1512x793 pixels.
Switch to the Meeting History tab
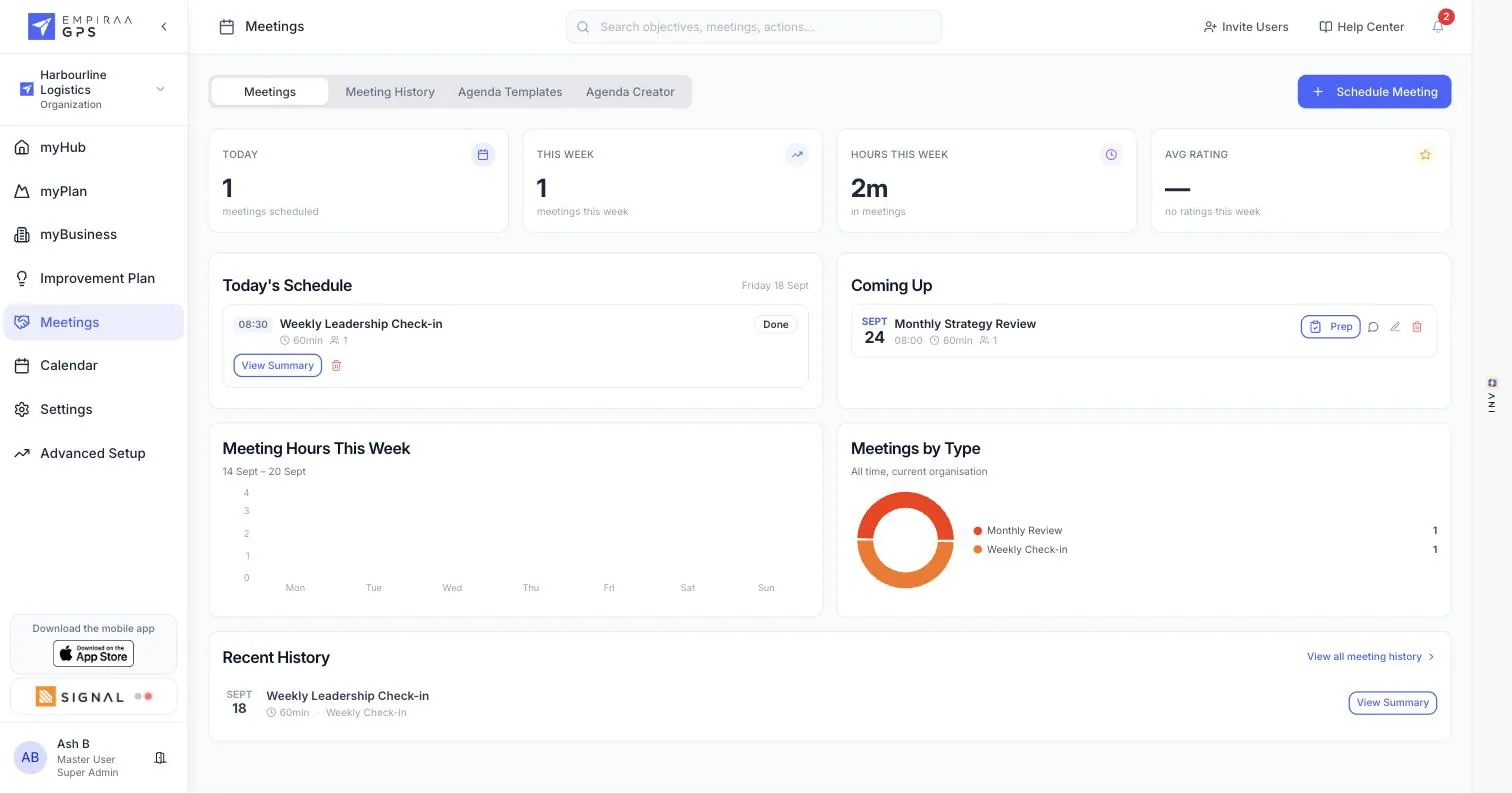tap(390, 91)
